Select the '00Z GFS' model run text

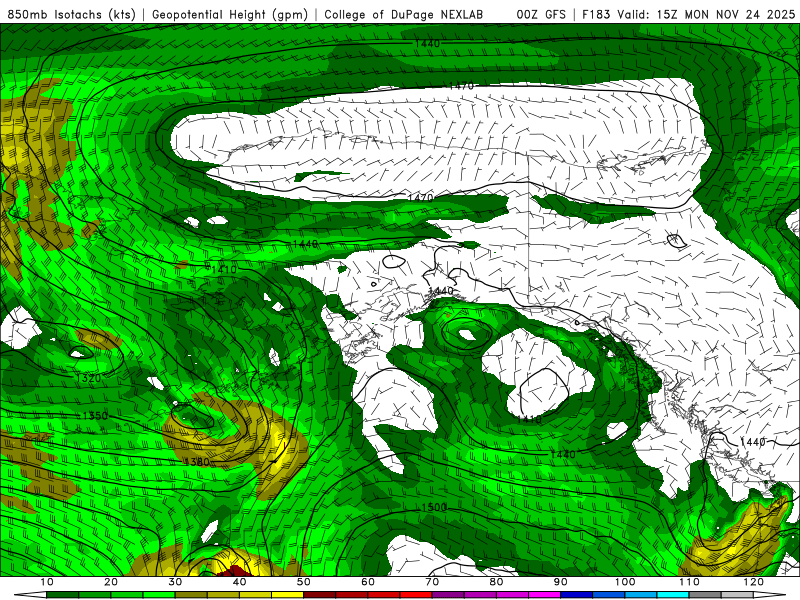(541, 14)
